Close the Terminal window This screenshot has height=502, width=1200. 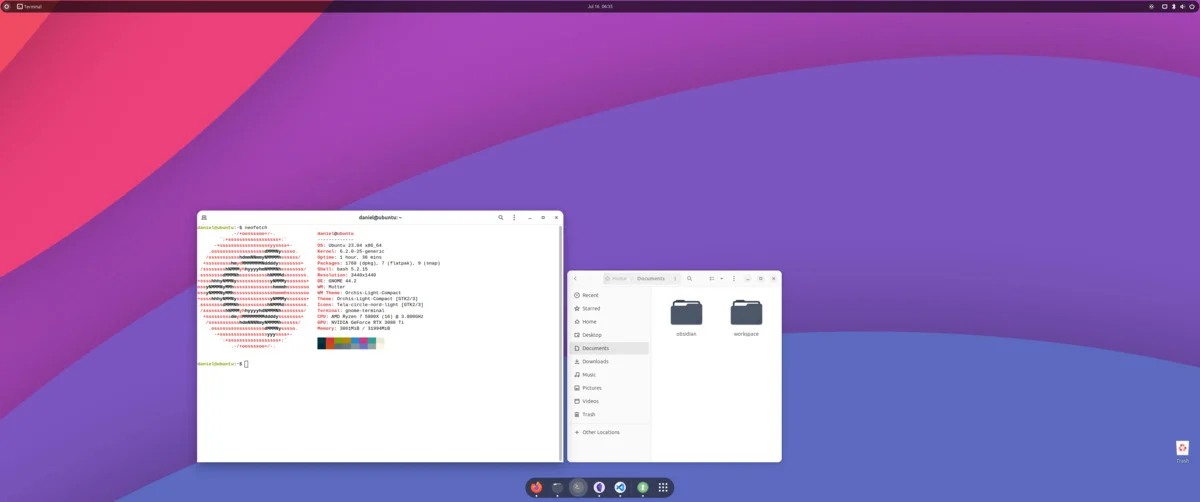click(x=556, y=217)
